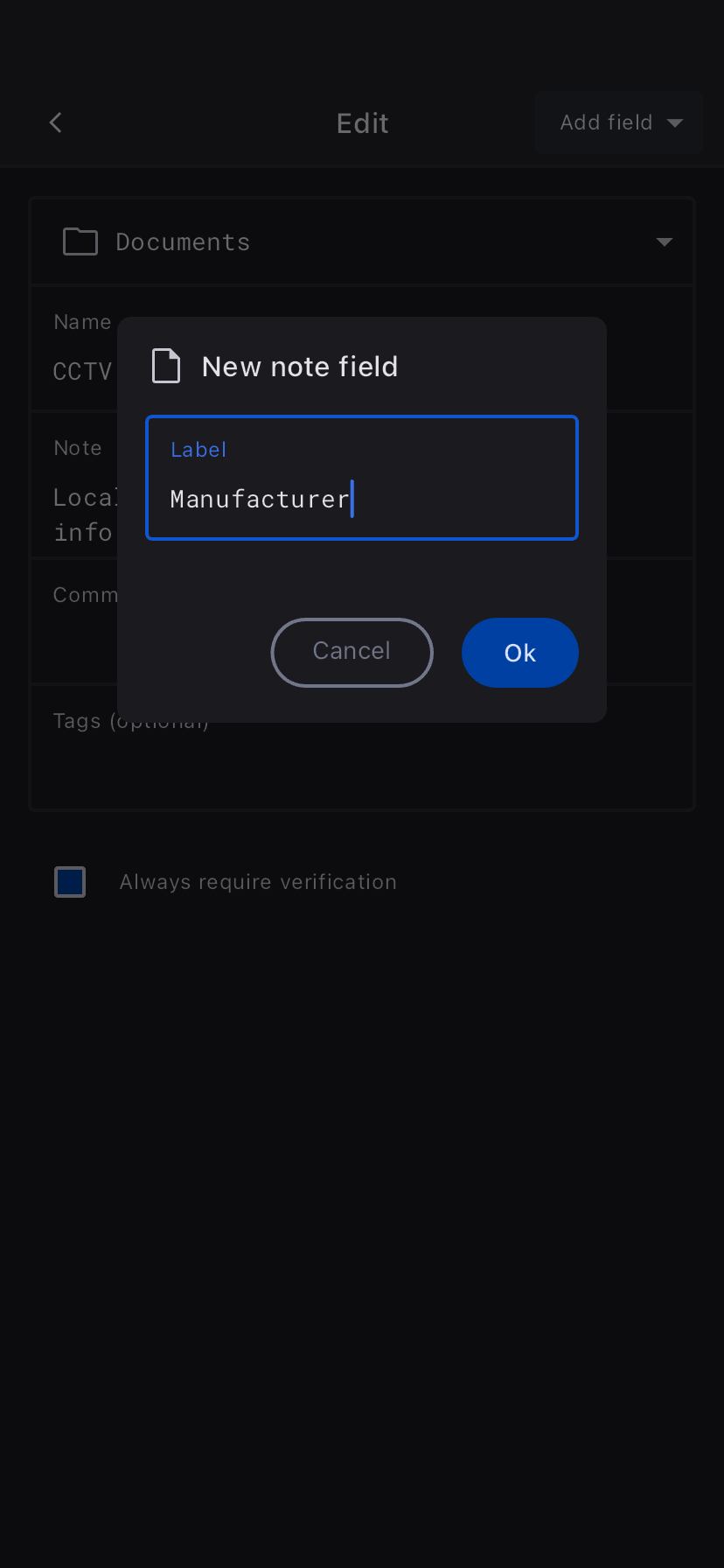This screenshot has width=724, height=1568.
Task: Select the Documents folder name
Action: (x=183, y=241)
